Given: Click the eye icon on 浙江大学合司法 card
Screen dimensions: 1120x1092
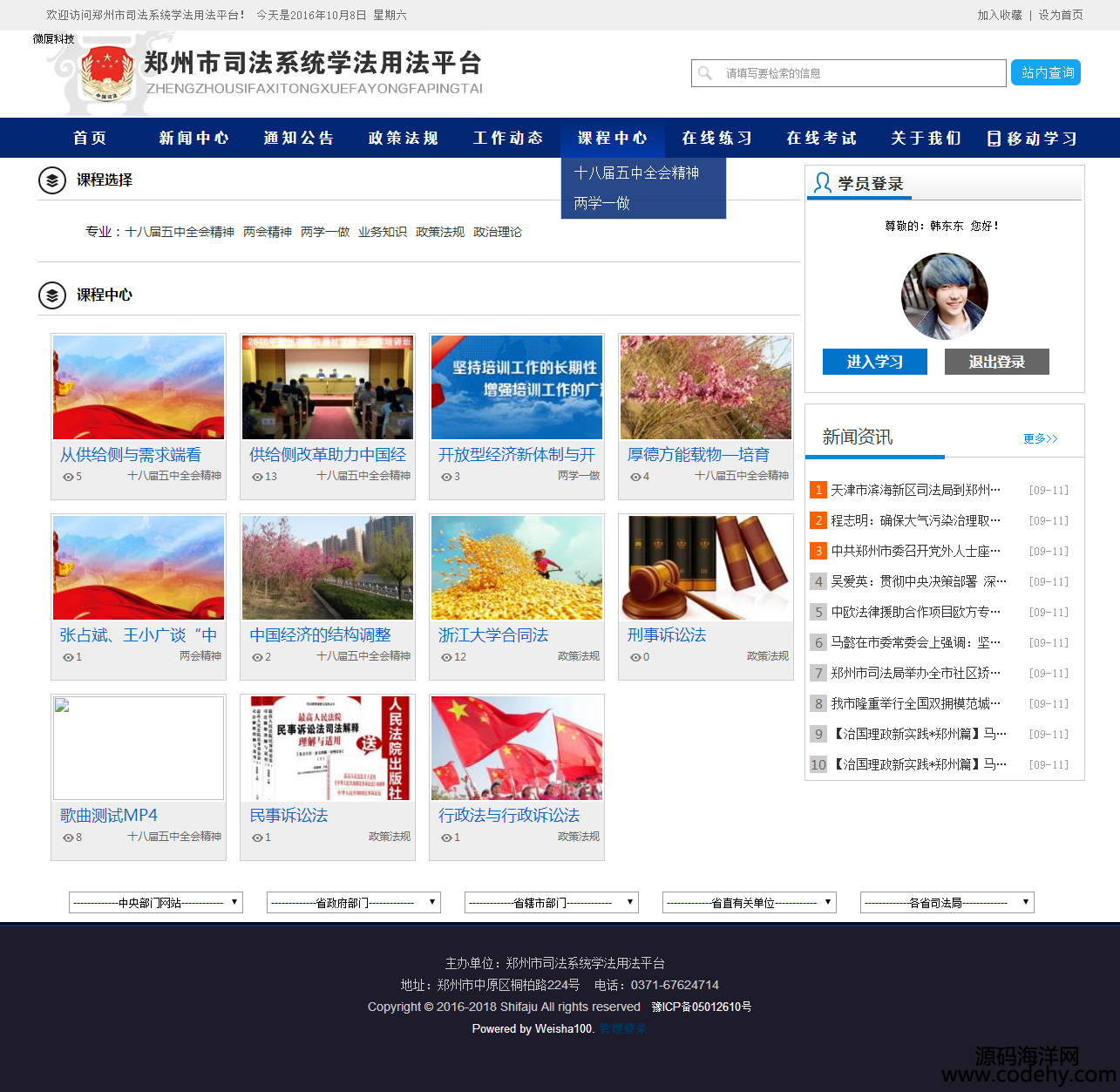Looking at the screenshot, I should pos(446,657).
